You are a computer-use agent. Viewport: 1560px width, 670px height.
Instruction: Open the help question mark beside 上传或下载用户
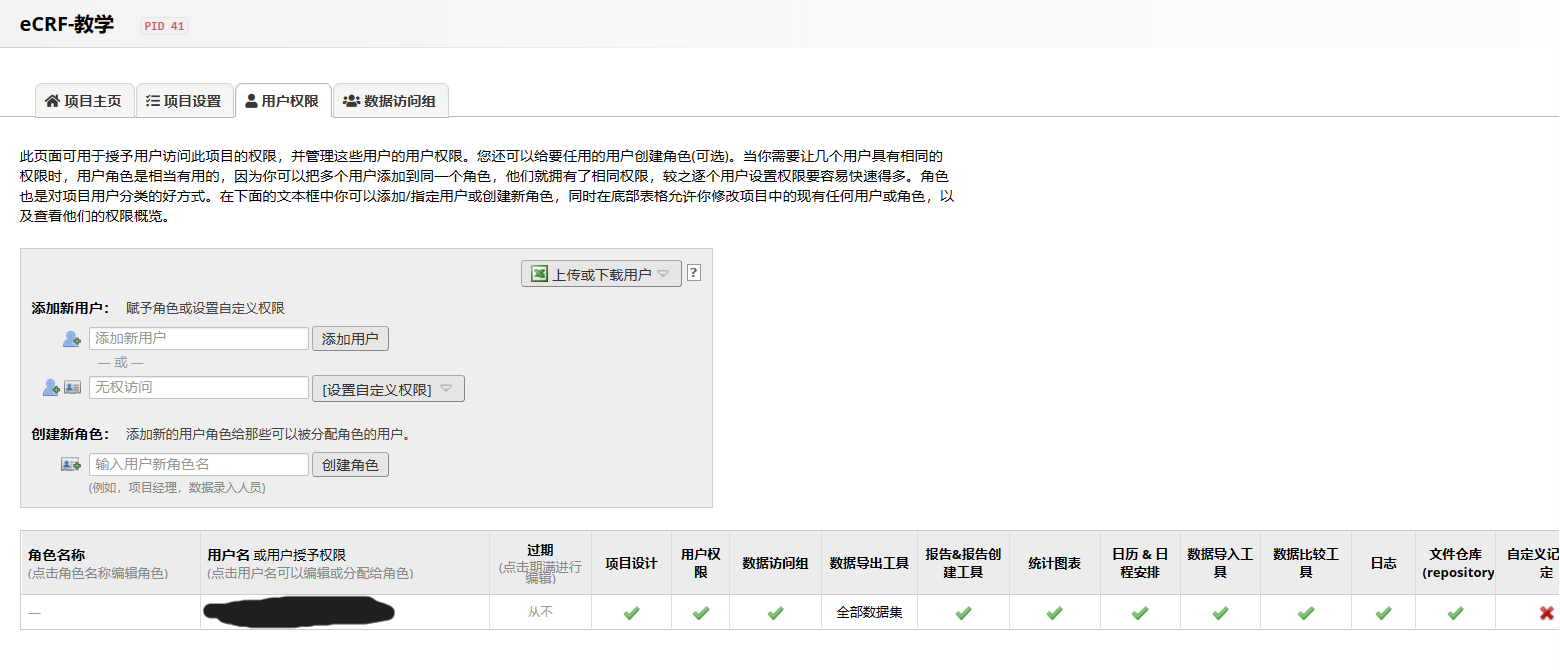pyautogui.click(x=693, y=272)
